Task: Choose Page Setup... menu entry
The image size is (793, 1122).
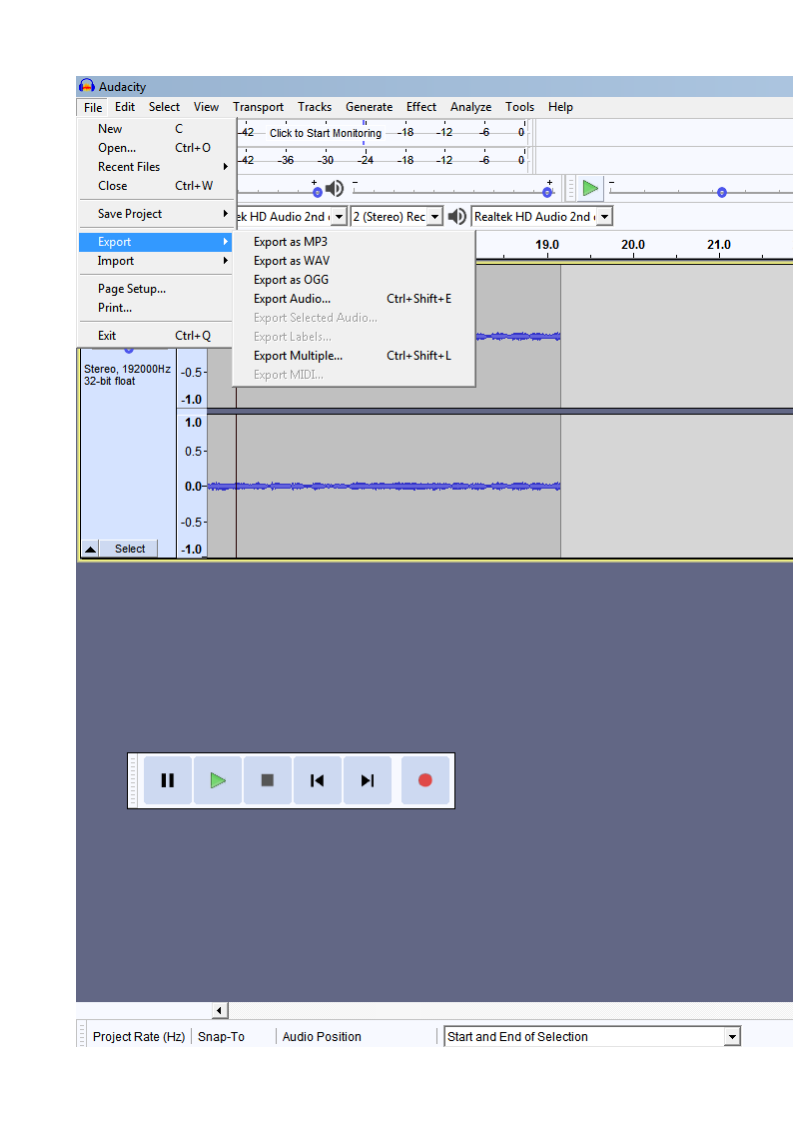Action: coord(155,289)
